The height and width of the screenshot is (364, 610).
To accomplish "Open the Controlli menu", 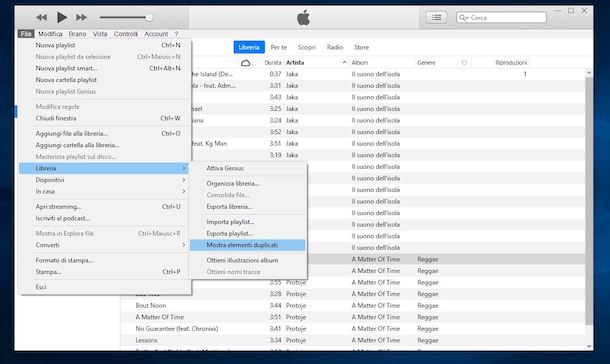I will (x=126, y=34).
